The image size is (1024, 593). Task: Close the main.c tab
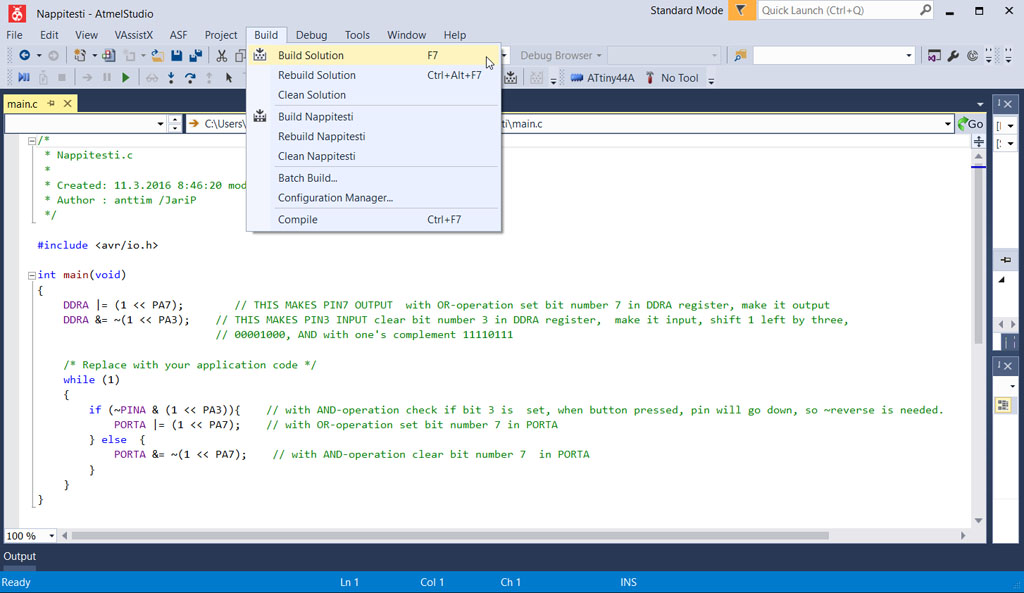point(67,103)
